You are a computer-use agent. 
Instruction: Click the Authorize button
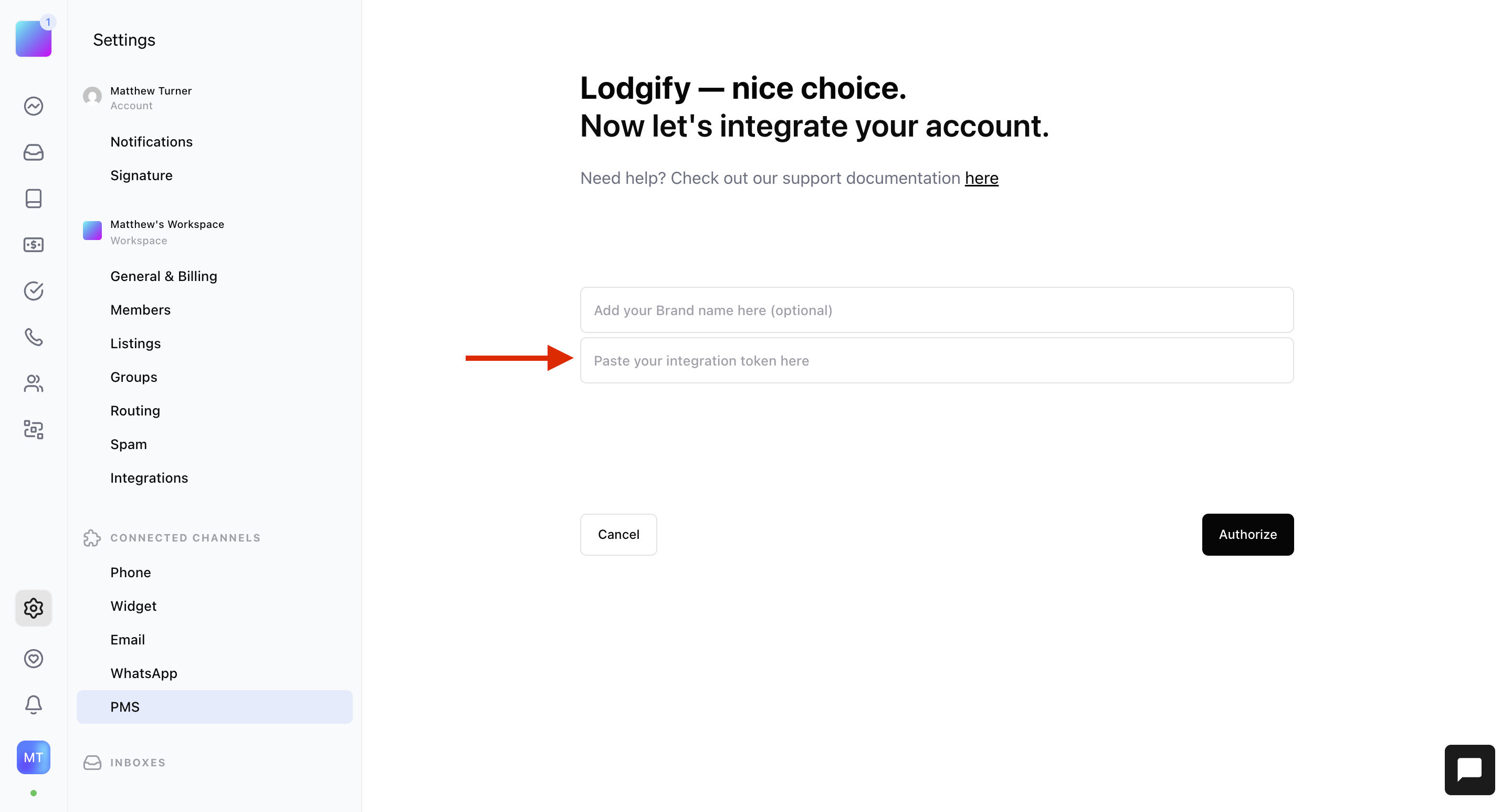pos(1247,534)
